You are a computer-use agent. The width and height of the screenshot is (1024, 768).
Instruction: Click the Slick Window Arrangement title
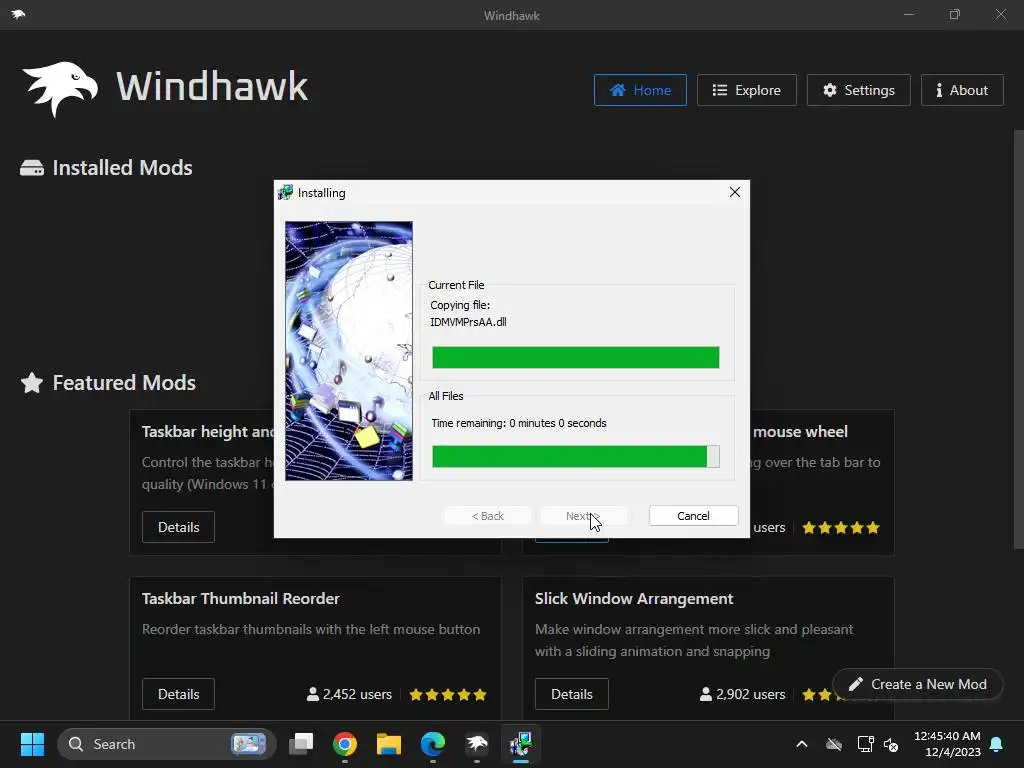634,599
